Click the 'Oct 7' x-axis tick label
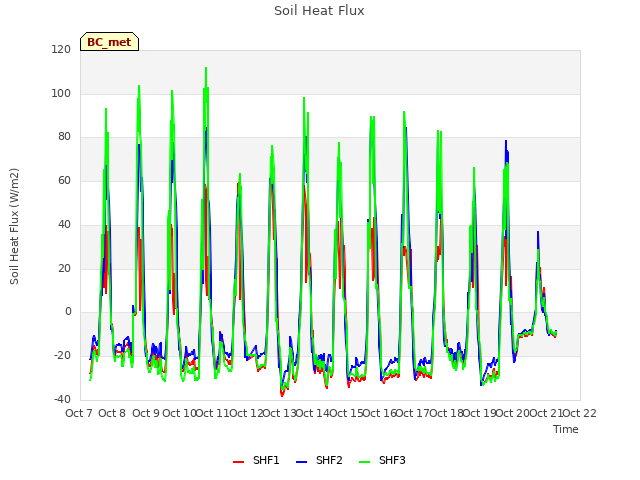This screenshot has height=480, width=640. [79, 413]
